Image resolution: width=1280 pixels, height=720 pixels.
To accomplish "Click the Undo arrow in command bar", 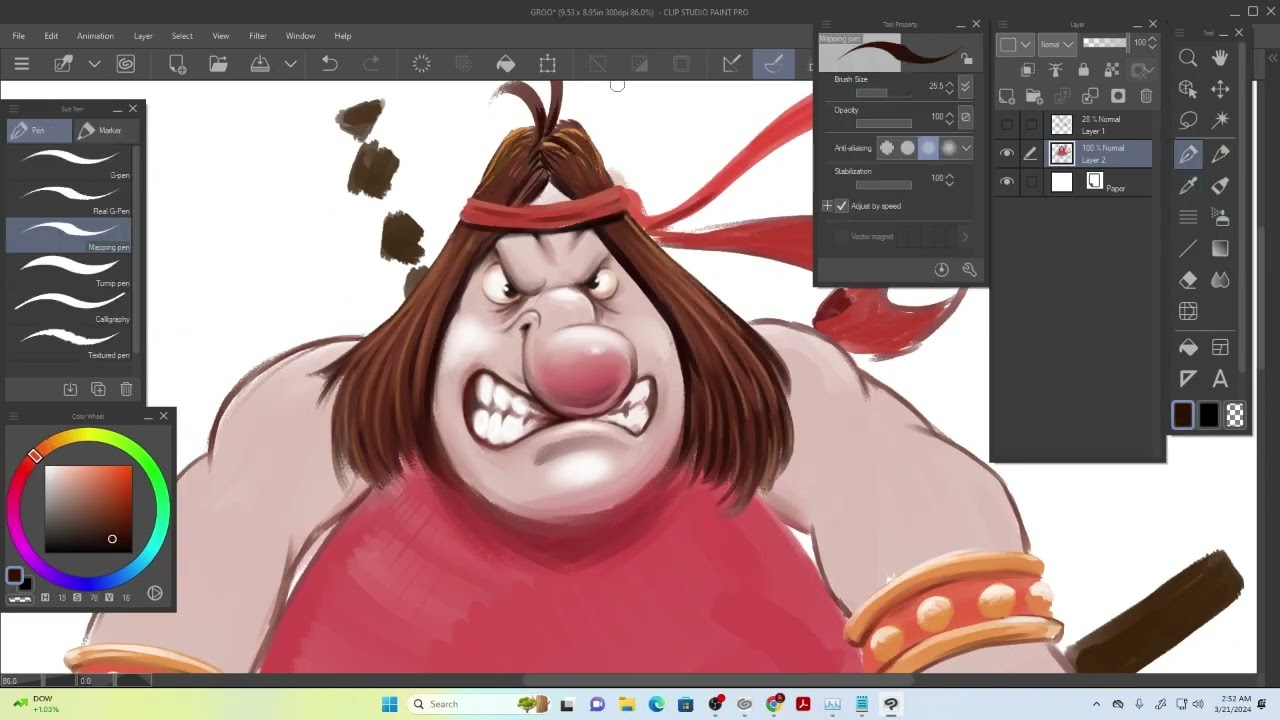I will (329, 64).
